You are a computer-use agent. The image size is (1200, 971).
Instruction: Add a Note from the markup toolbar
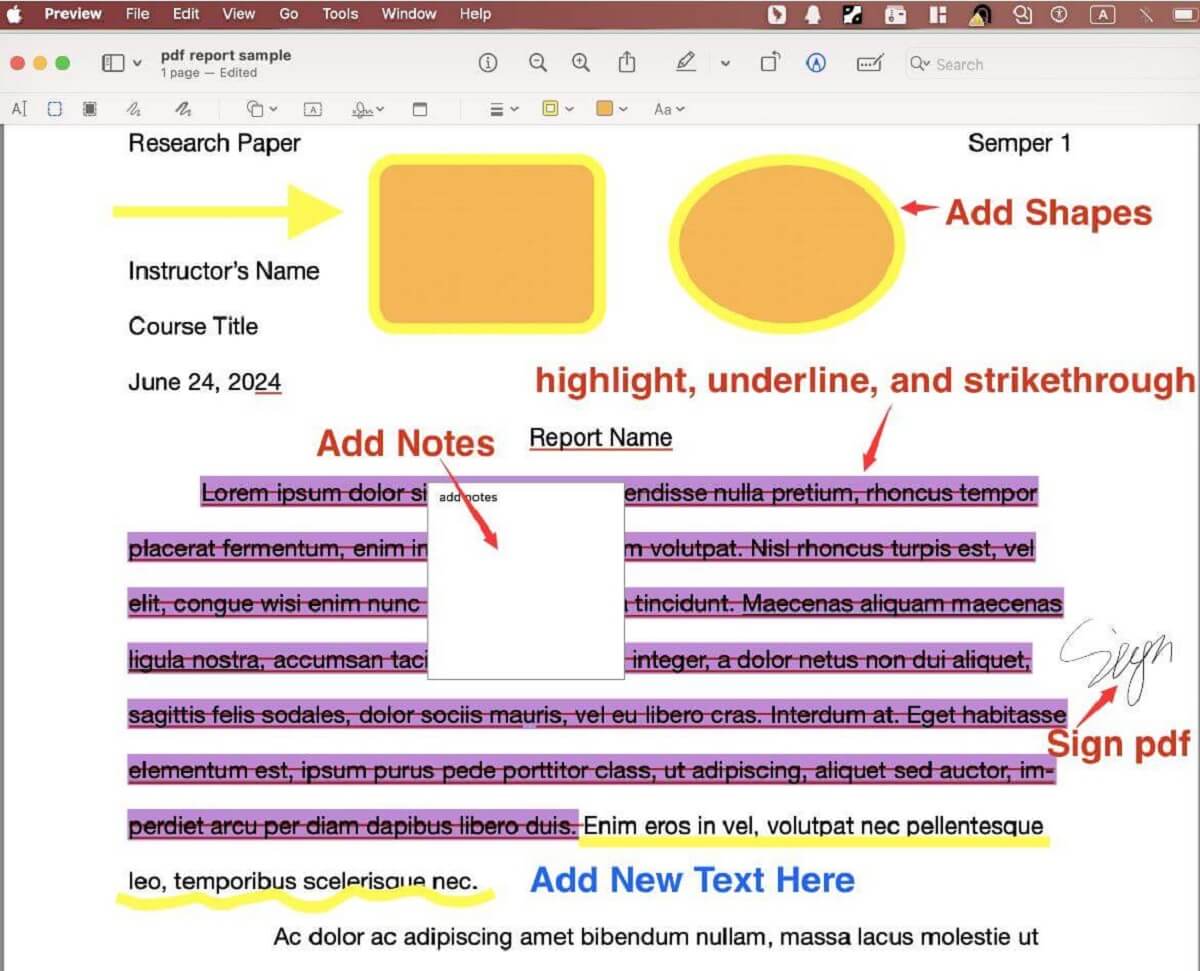(x=420, y=108)
